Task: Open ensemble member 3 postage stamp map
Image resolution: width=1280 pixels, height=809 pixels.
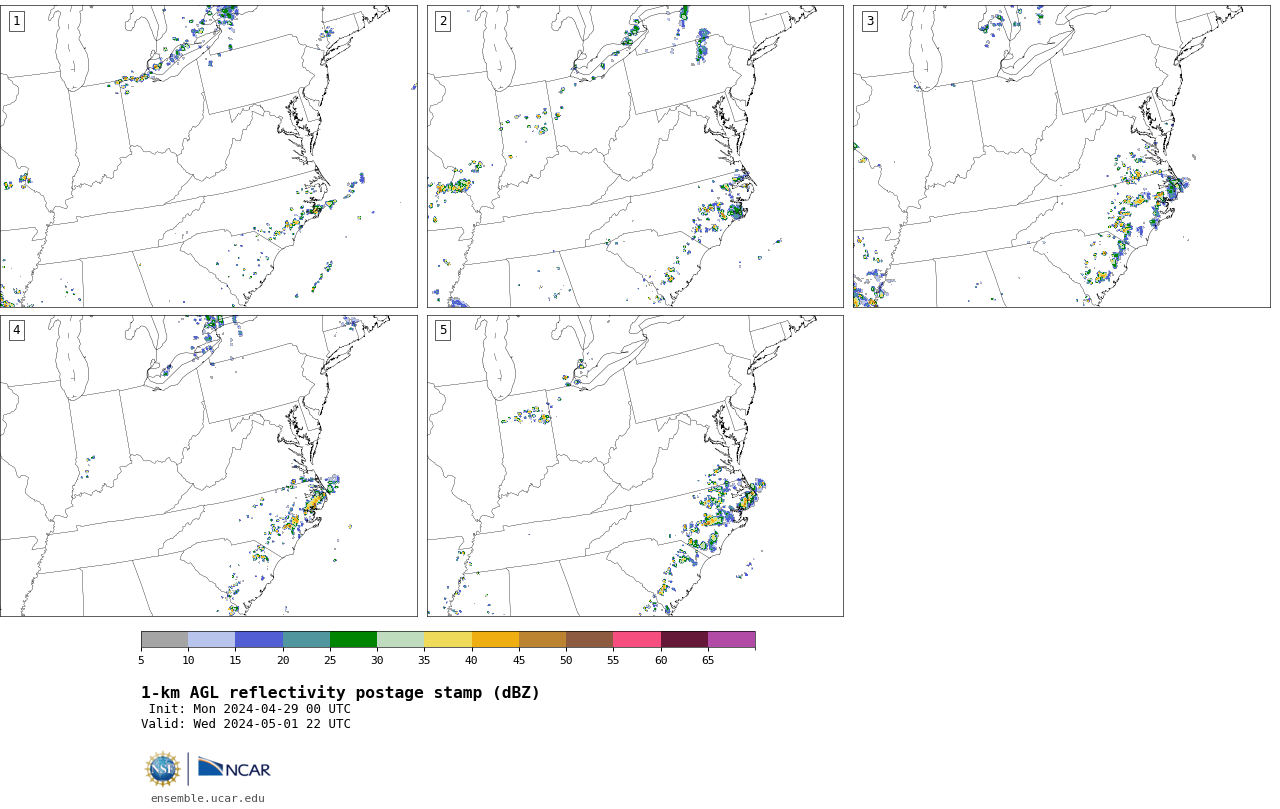Action: tap(1062, 156)
